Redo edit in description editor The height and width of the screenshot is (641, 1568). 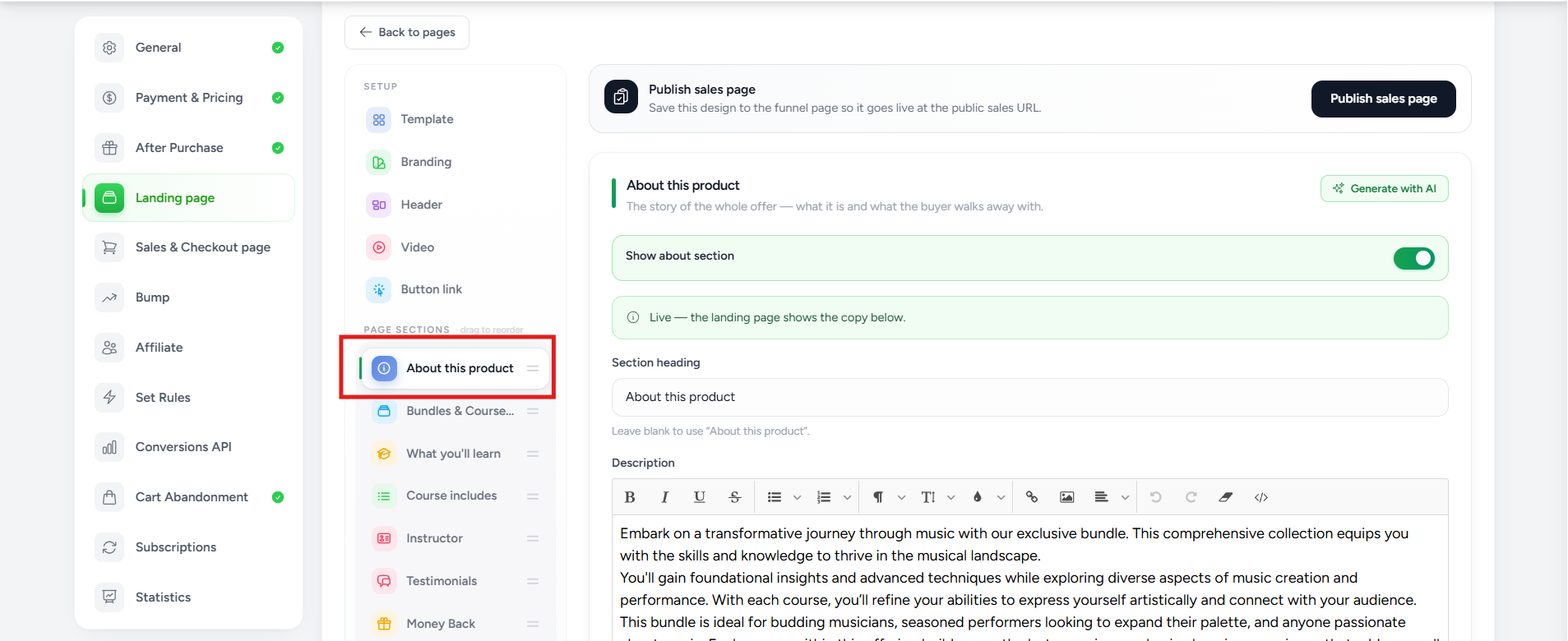tap(1191, 497)
